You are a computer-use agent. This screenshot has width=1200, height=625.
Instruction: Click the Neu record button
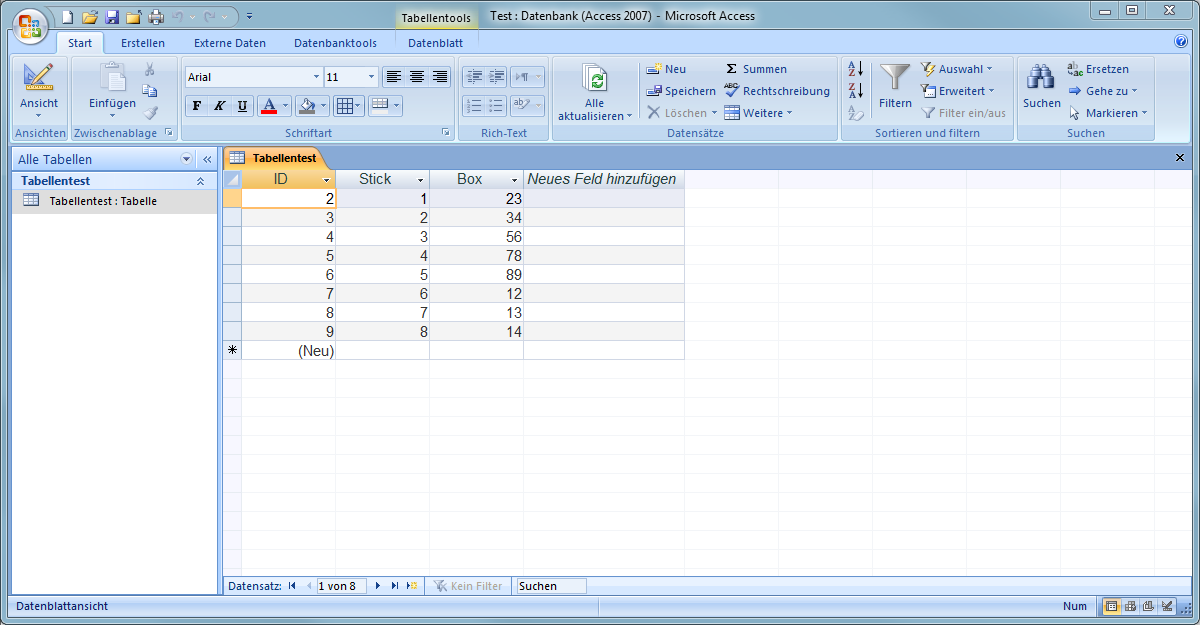pos(666,69)
